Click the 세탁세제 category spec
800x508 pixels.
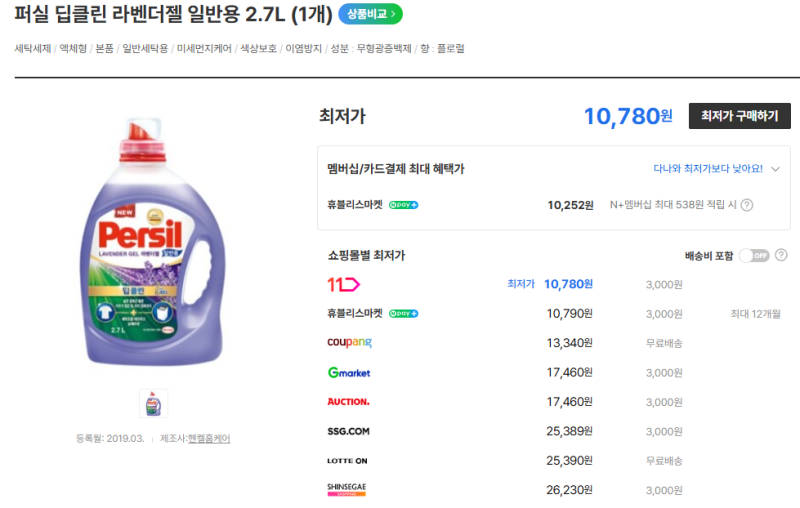[x=33, y=48]
